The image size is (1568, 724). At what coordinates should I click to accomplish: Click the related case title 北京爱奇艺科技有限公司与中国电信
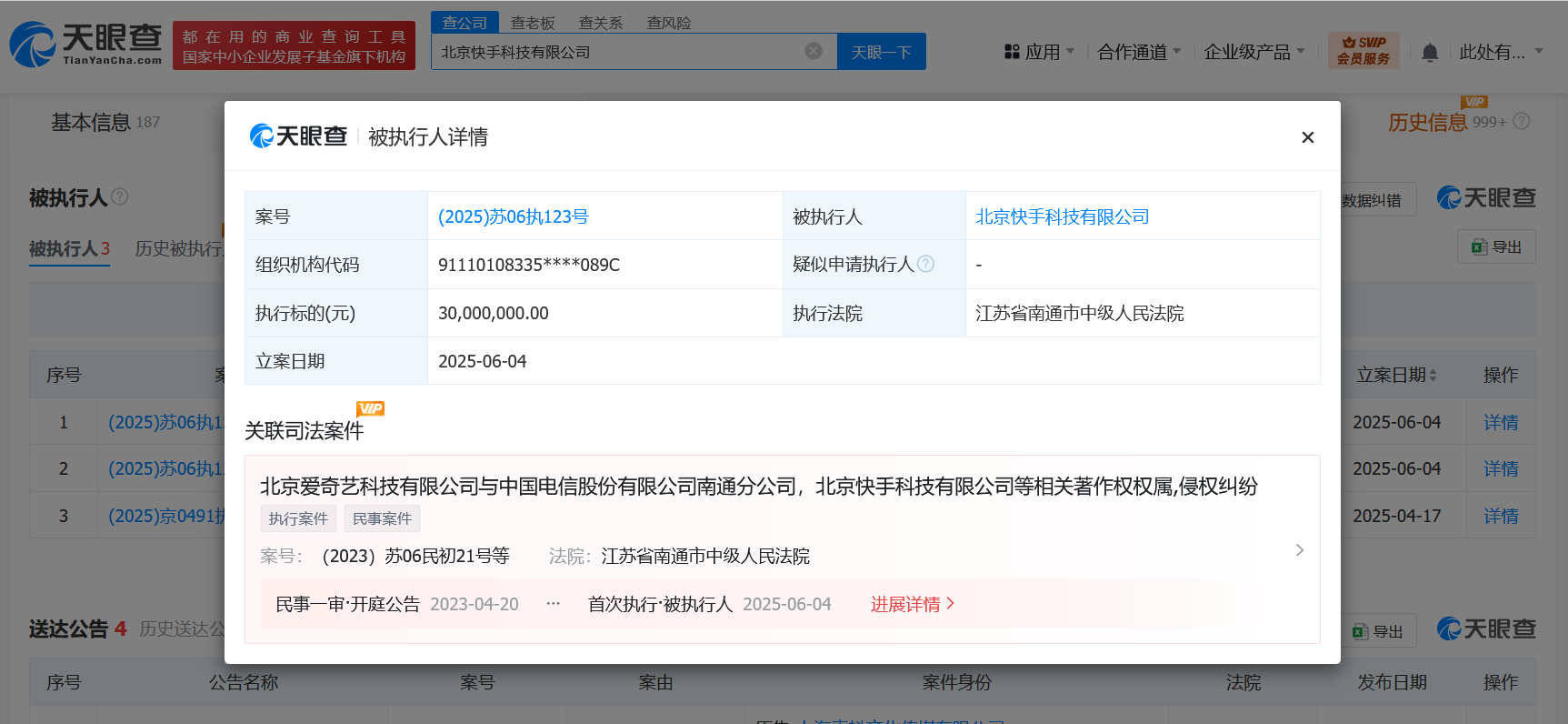(x=759, y=487)
